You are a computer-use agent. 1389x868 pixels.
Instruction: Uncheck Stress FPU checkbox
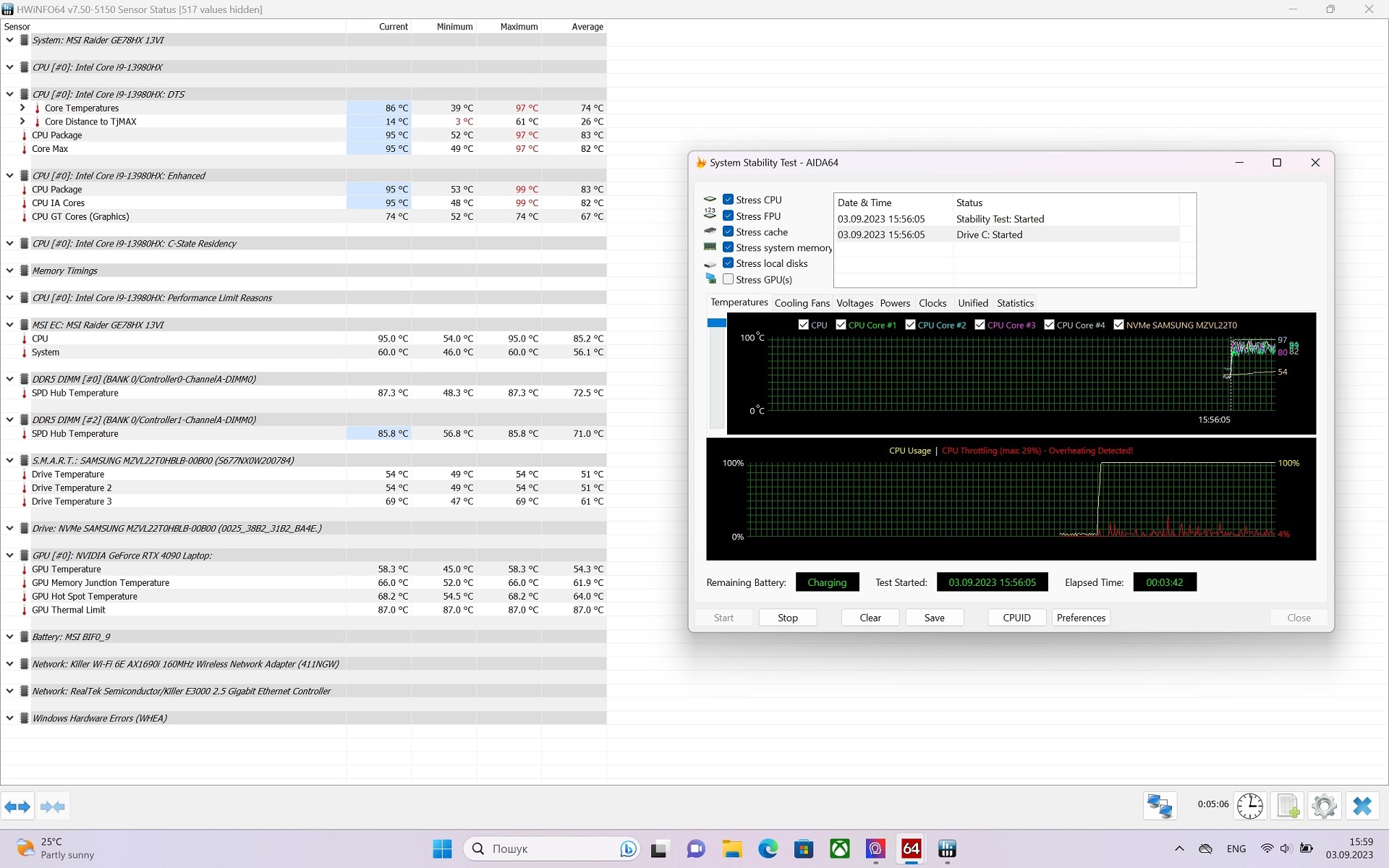point(729,216)
